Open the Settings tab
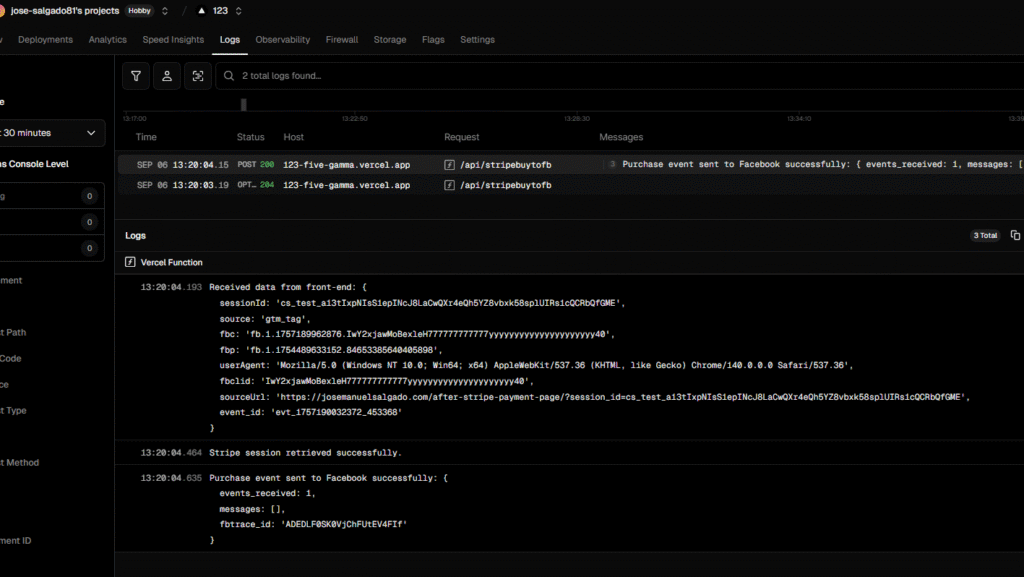Screen dimensions: 1024x577 click(477, 40)
